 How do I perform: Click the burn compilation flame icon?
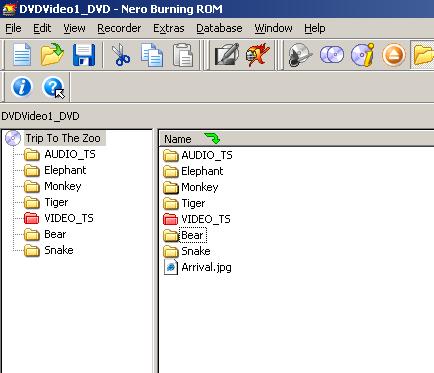(257, 54)
